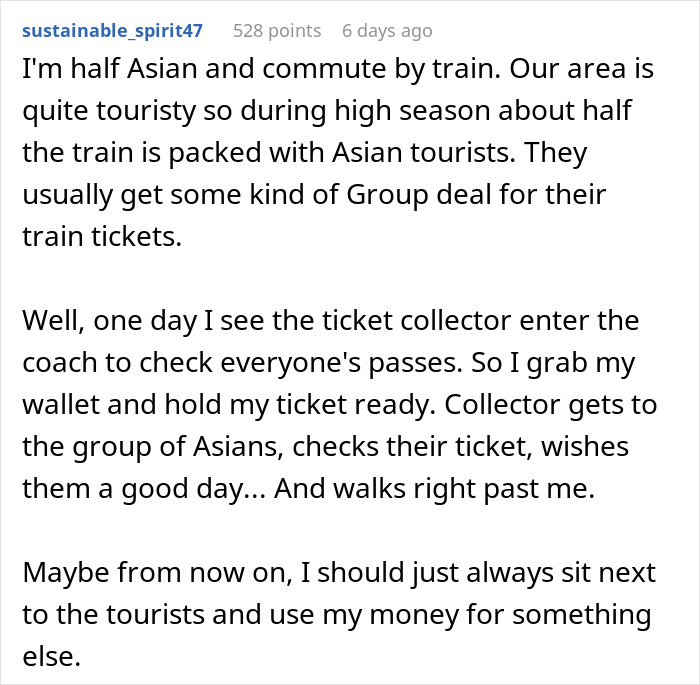Click the 6 days ago timestamp
This screenshot has width=700, height=685.
[x=387, y=31]
